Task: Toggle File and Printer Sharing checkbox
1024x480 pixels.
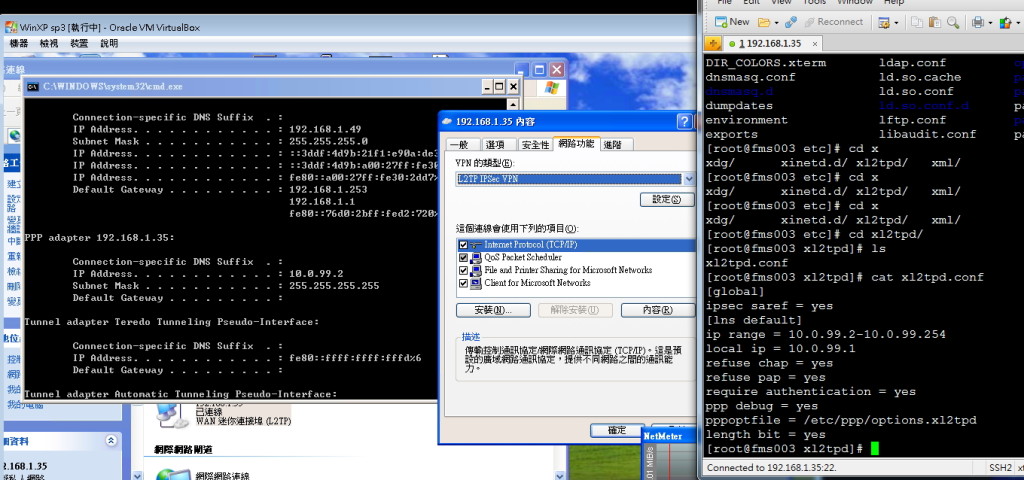Action: tap(463, 270)
